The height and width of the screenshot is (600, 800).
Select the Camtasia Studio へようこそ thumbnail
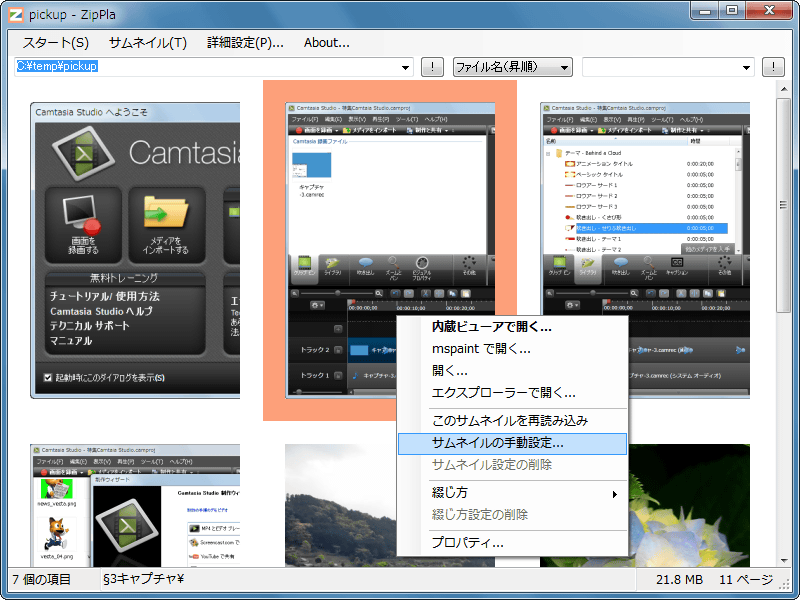pos(135,250)
